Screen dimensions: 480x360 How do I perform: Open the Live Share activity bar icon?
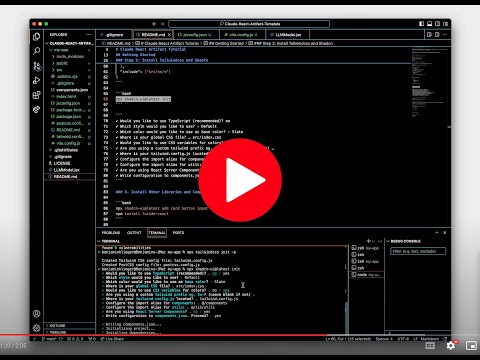(x=37, y=109)
